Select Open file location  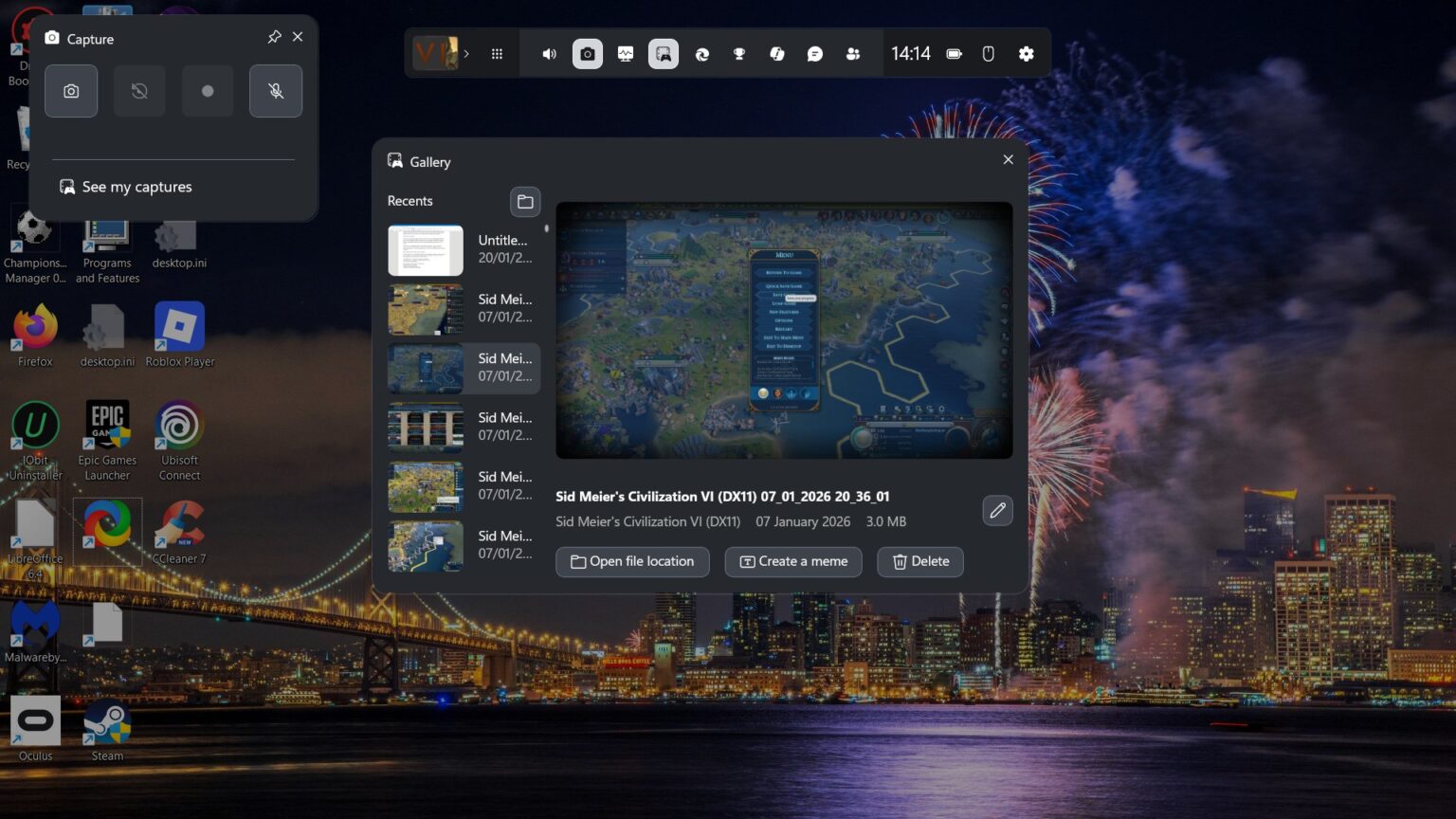click(x=631, y=561)
